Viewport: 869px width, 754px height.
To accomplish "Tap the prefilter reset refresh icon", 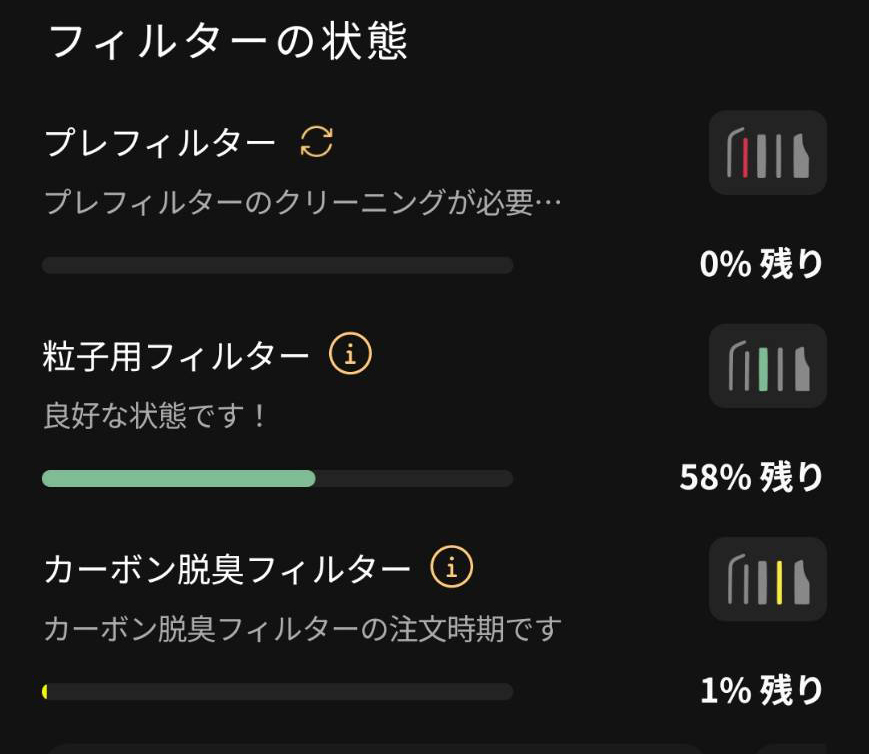I will [x=317, y=143].
